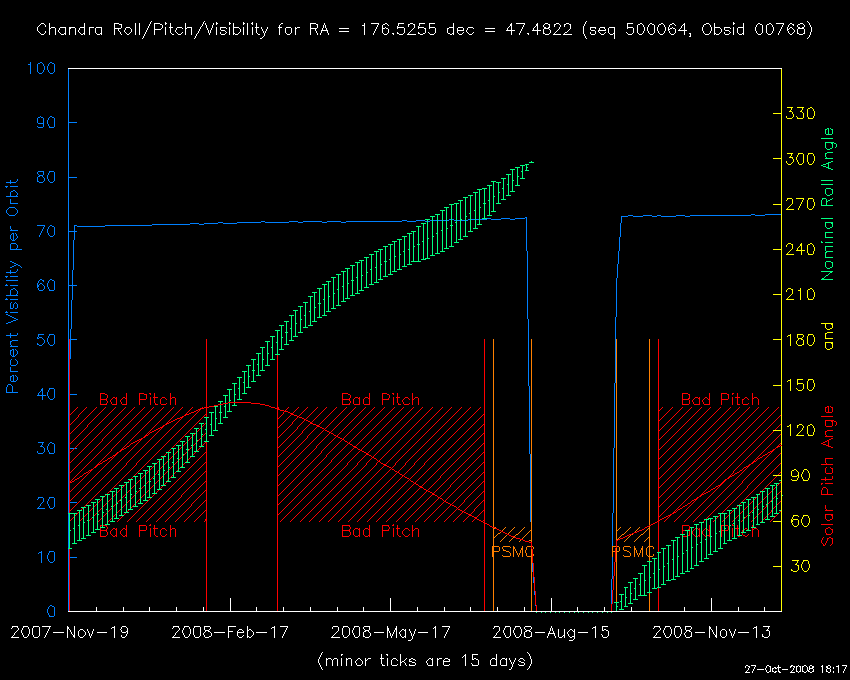Click the chart title starting with Chandra Roll/Pitch/Visibility
Screen dimensions: 850x680
tap(424, 30)
